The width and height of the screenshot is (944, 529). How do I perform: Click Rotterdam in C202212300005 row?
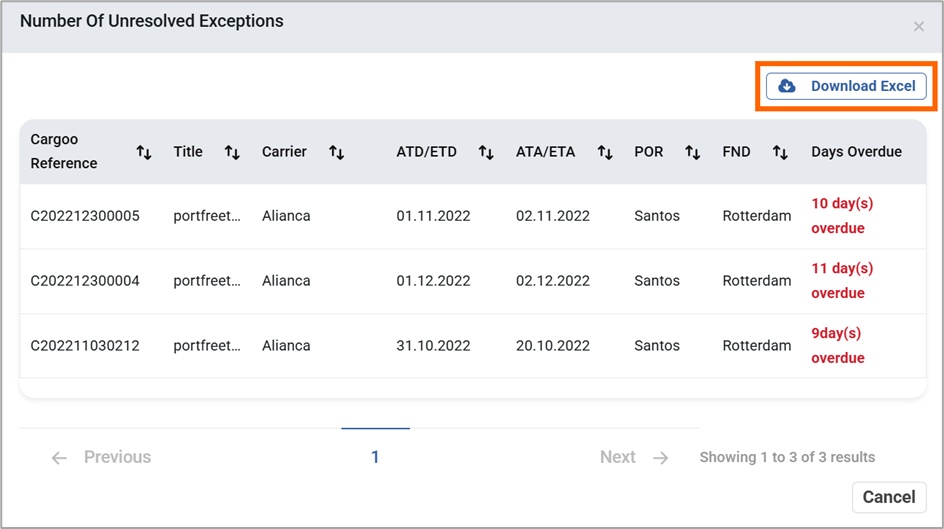[x=757, y=216]
